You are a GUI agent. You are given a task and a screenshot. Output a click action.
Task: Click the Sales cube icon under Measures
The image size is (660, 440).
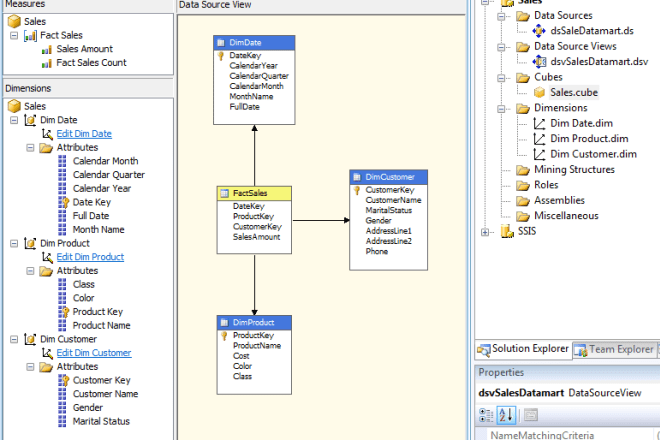coord(14,21)
